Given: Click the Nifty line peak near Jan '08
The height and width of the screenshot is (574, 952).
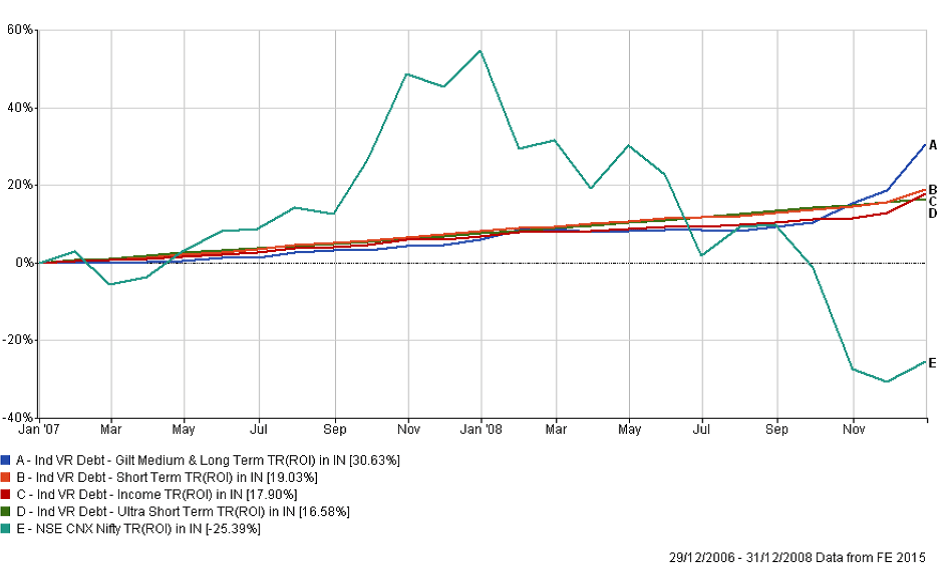Looking at the screenshot, I should click(480, 50).
